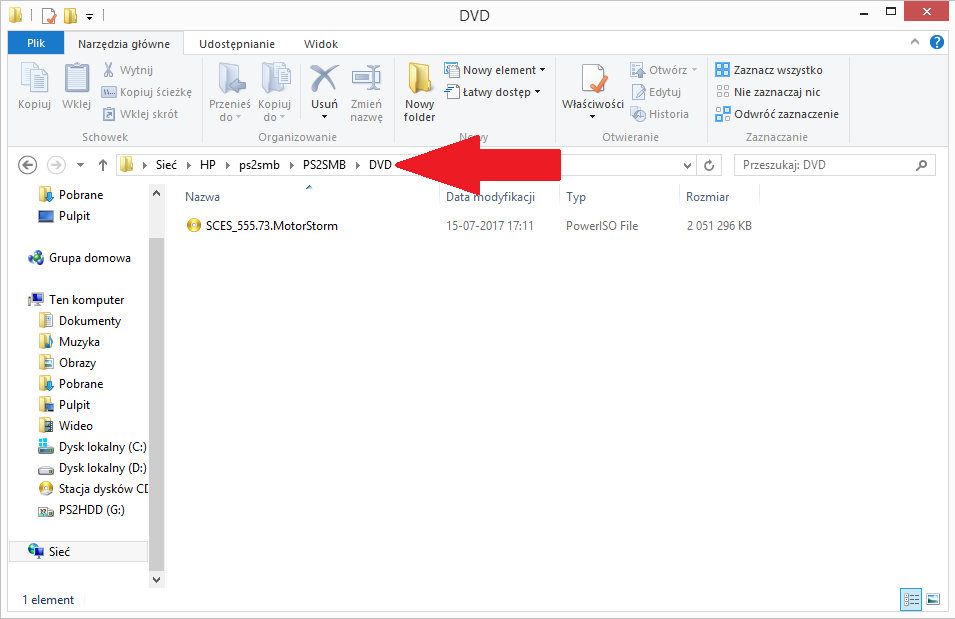955x619 pixels.
Task: Switch to Narzędzia główne tab
Action: 124,44
